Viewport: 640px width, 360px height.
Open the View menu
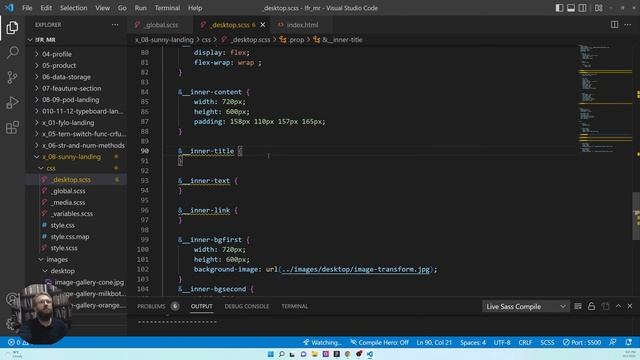(x=102, y=8)
